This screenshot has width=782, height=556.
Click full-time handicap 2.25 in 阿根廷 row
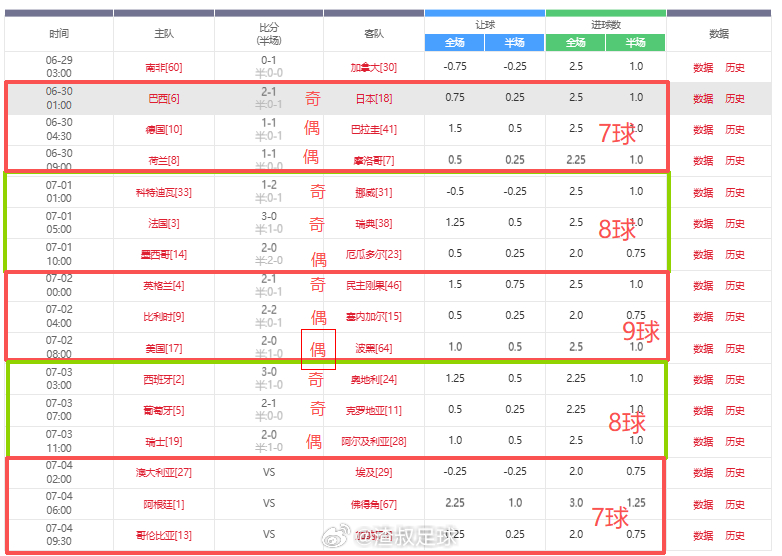455,503
